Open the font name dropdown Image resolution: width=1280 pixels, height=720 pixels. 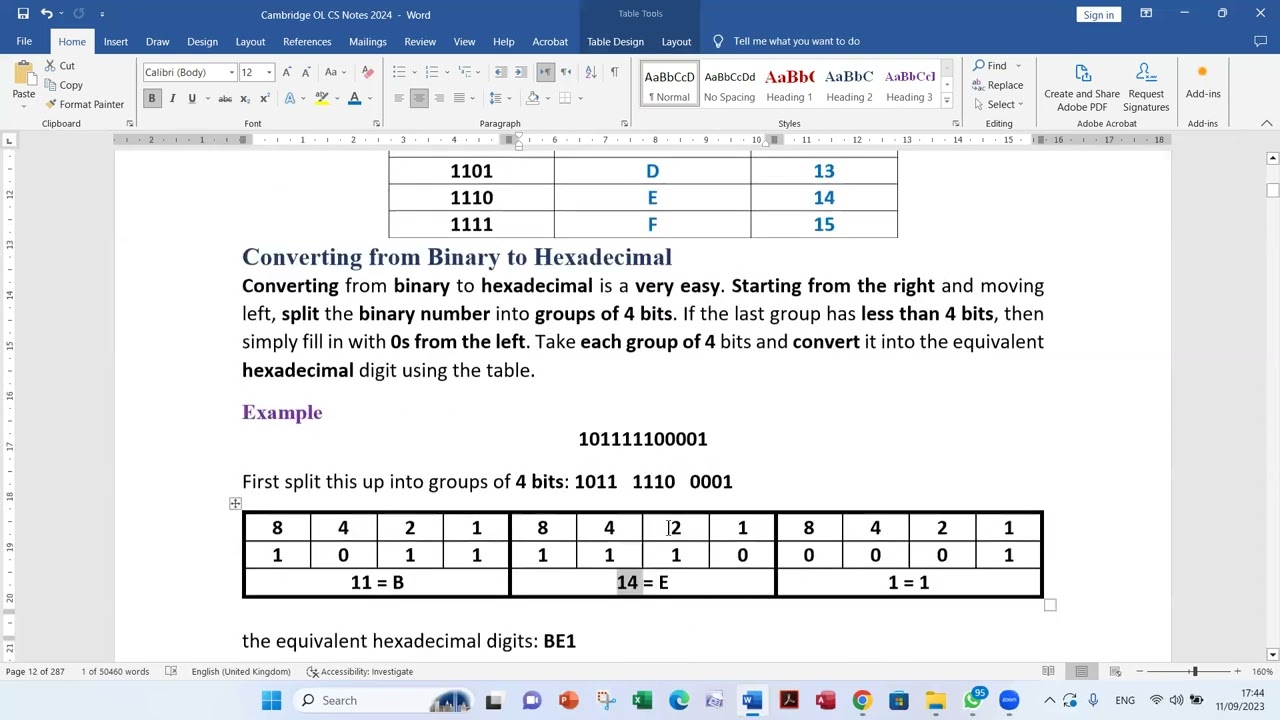point(232,72)
